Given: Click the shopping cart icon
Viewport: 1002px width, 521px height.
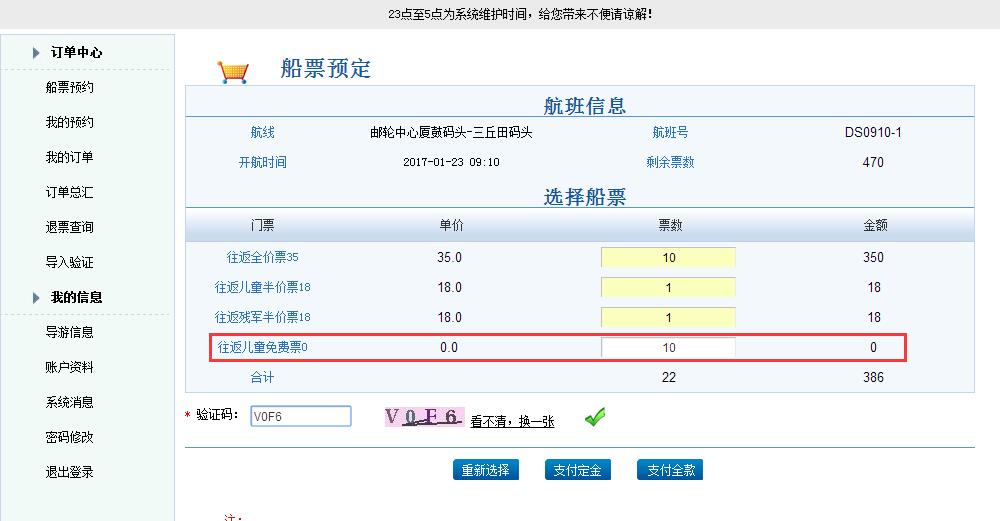Looking at the screenshot, I should (x=233, y=72).
